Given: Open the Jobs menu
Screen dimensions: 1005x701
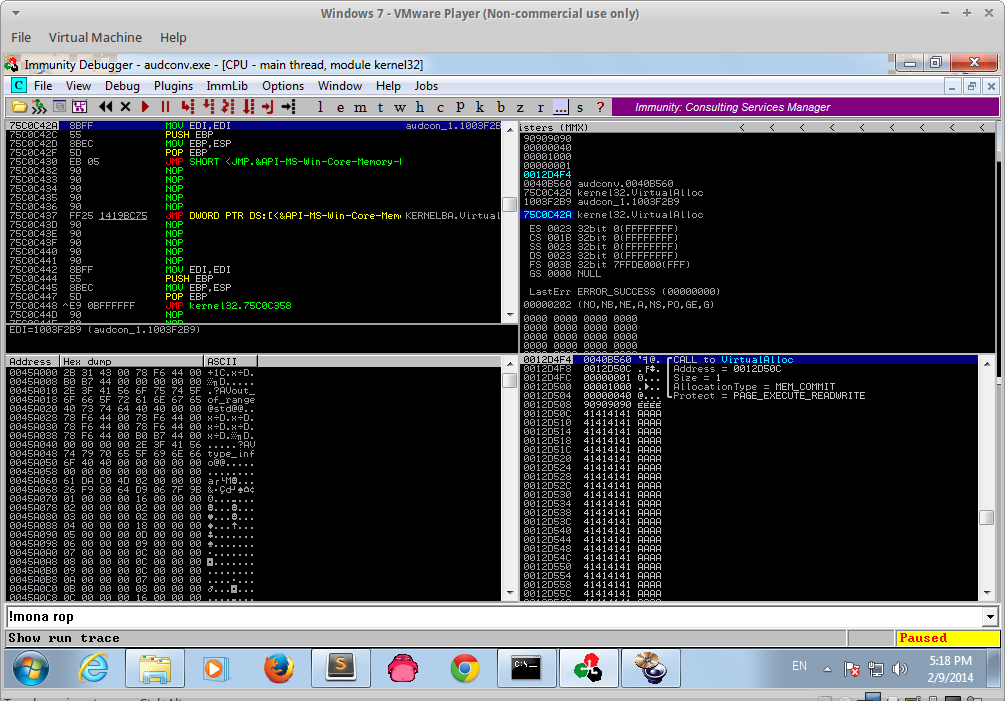Looking at the screenshot, I should pos(426,86).
